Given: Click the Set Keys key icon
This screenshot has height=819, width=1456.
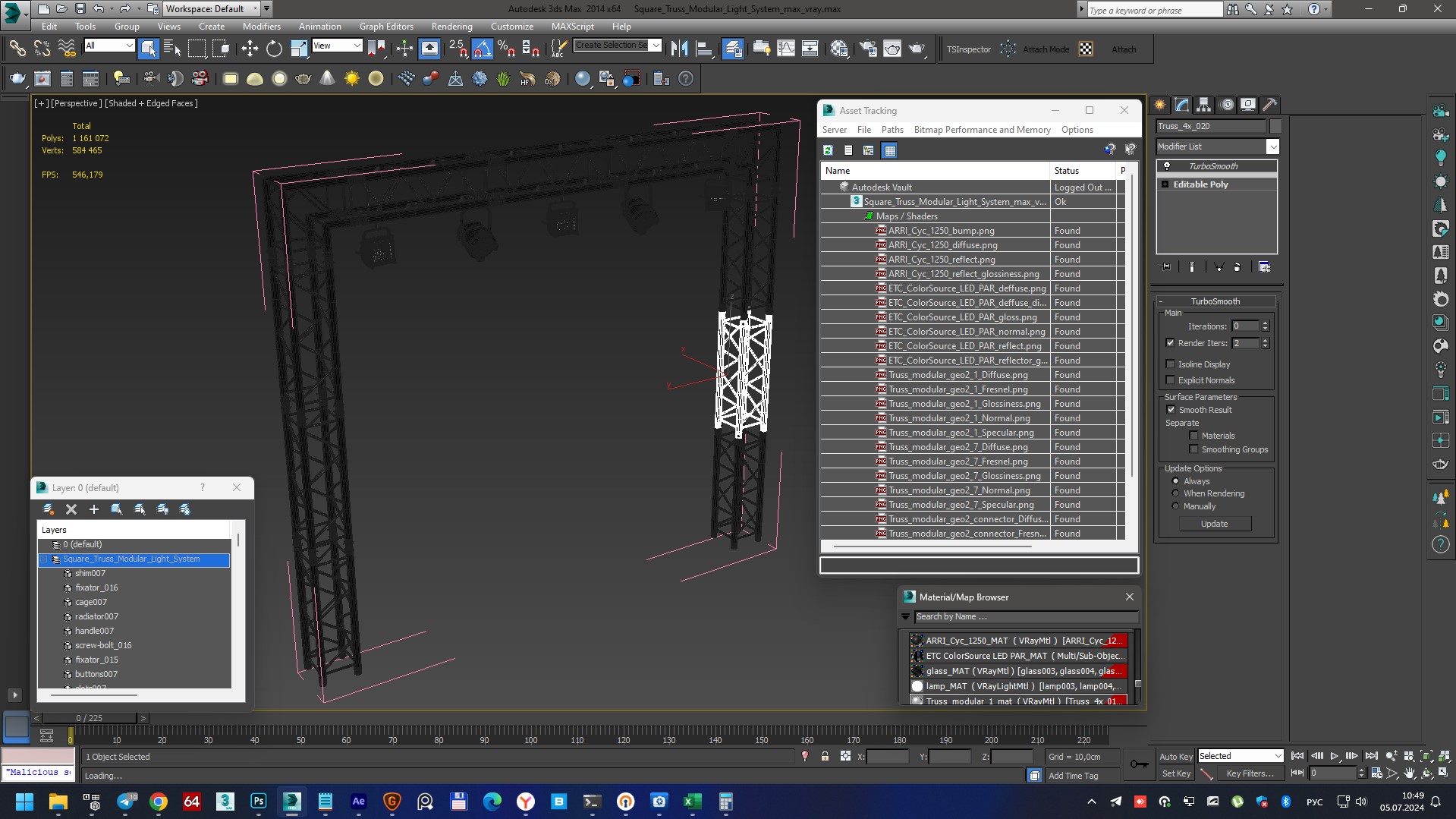Looking at the screenshot, I should click(x=1139, y=764).
